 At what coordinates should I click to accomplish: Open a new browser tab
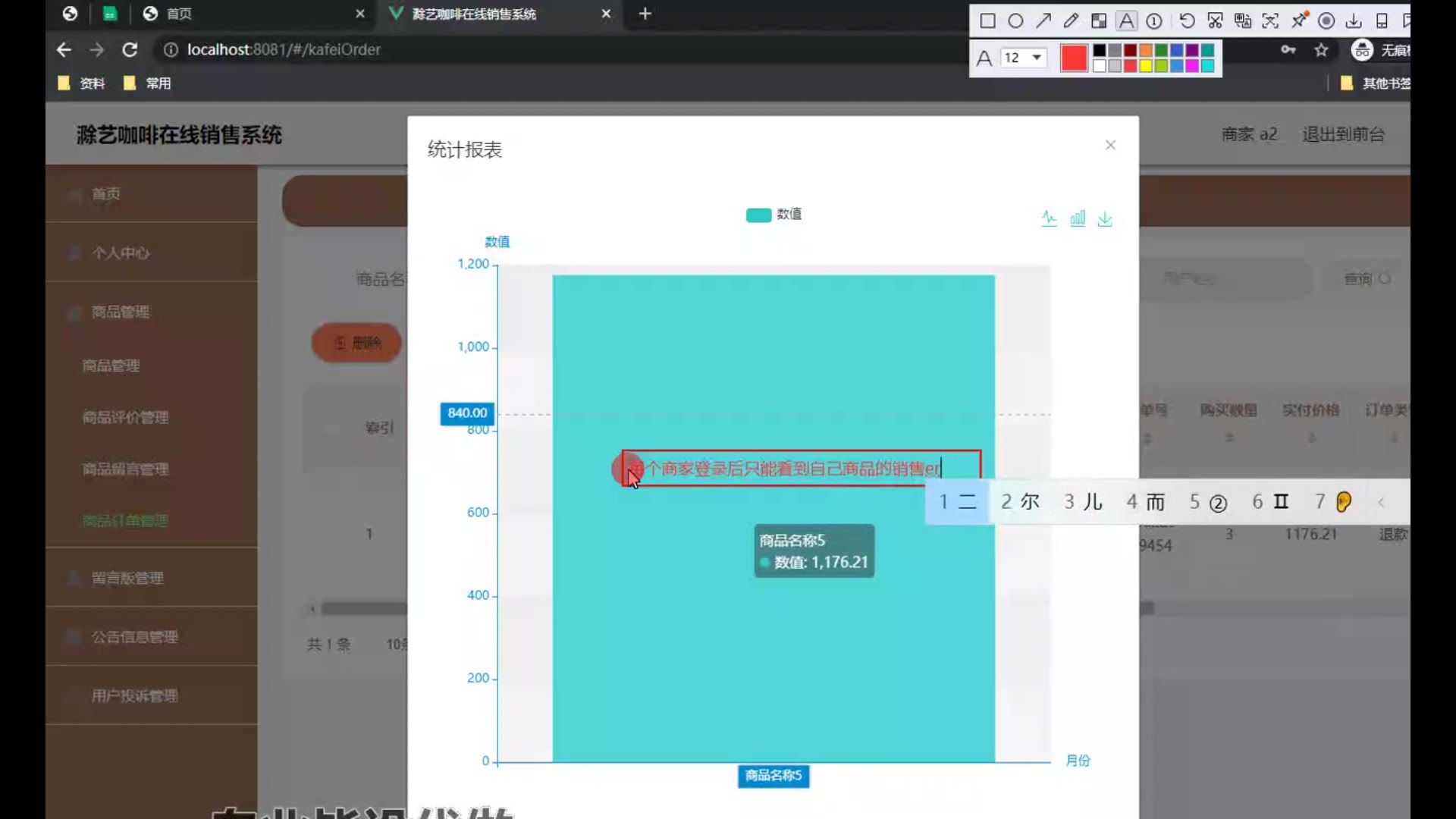pos(645,14)
